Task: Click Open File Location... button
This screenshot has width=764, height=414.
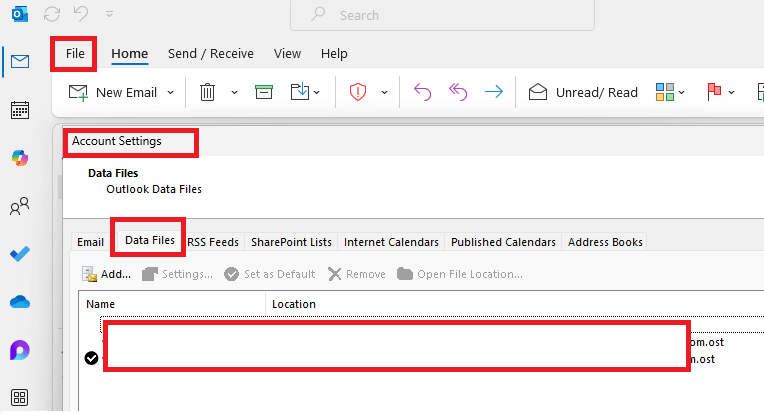Action: [x=459, y=274]
